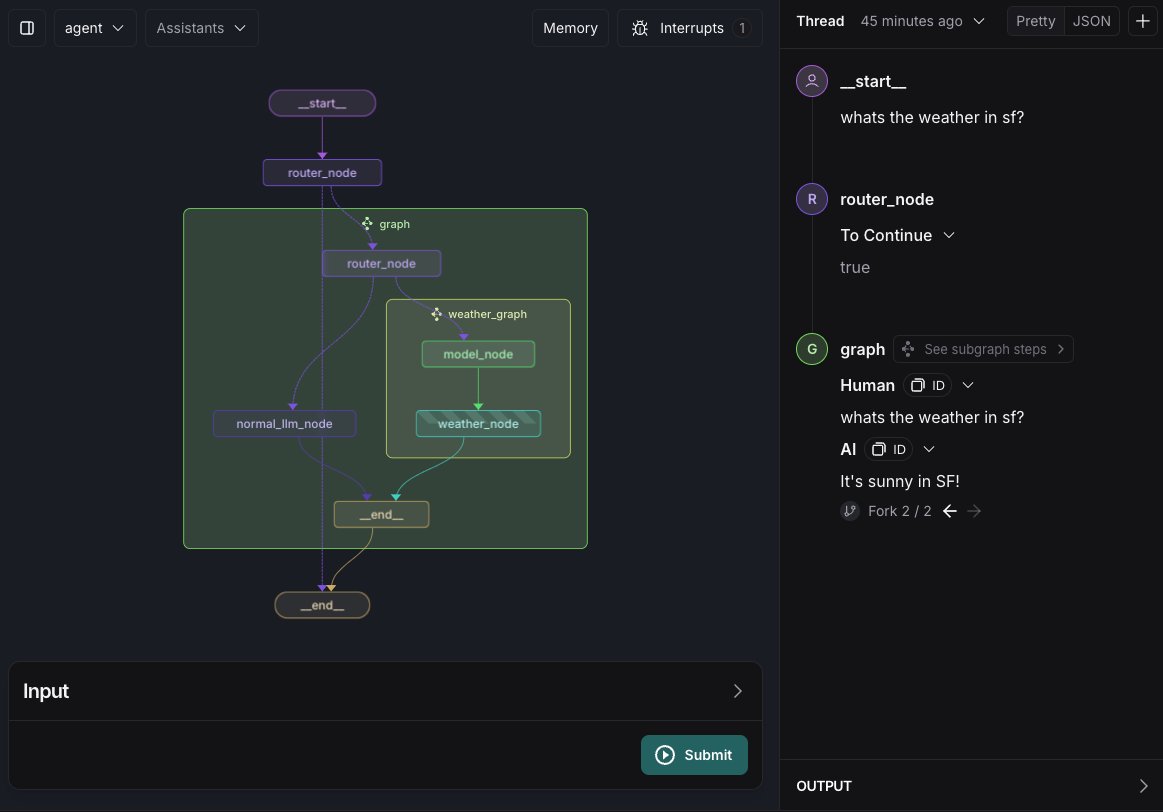Select the normal_llm_node

coord(284,423)
